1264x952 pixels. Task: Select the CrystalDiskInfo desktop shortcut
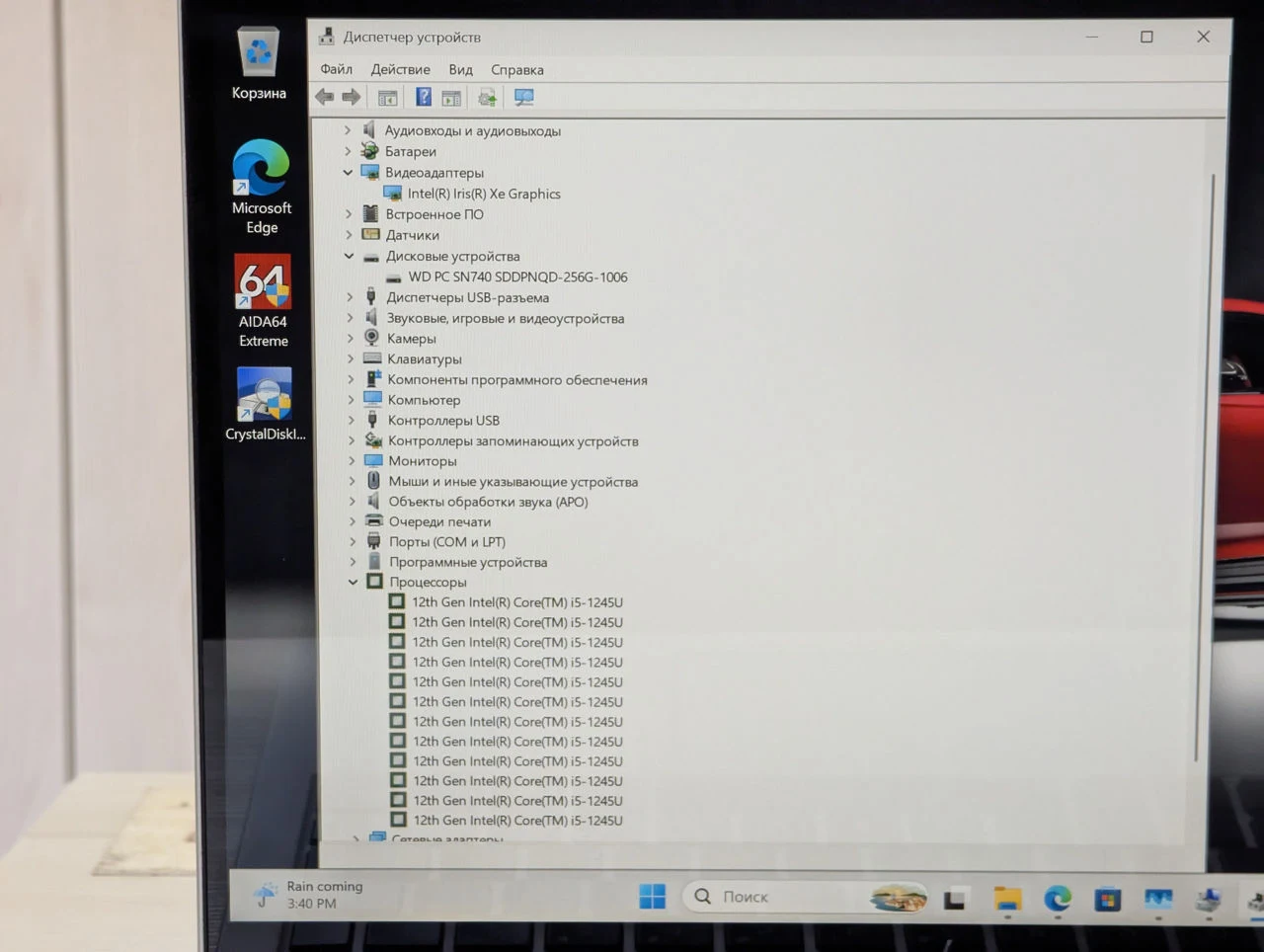point(265,405)
